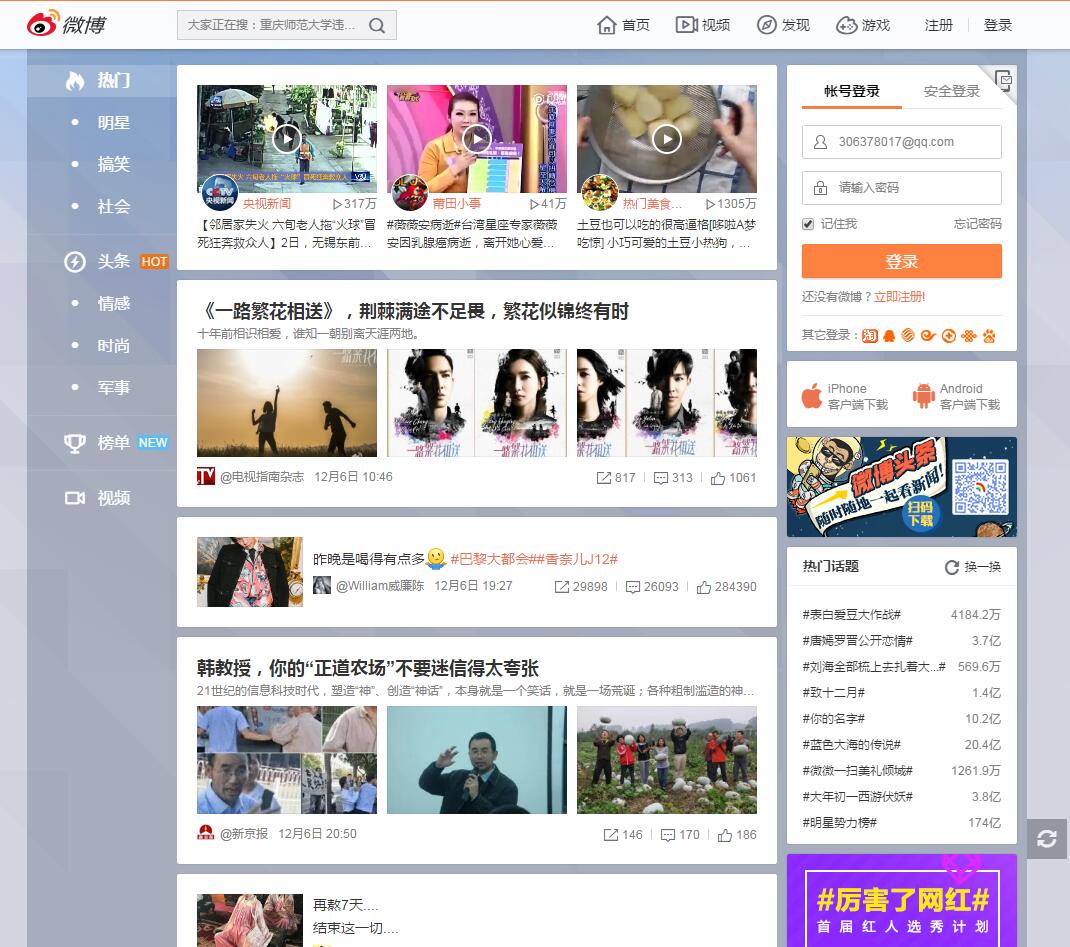Go to 首页 home in top navigation

(623, 25)
